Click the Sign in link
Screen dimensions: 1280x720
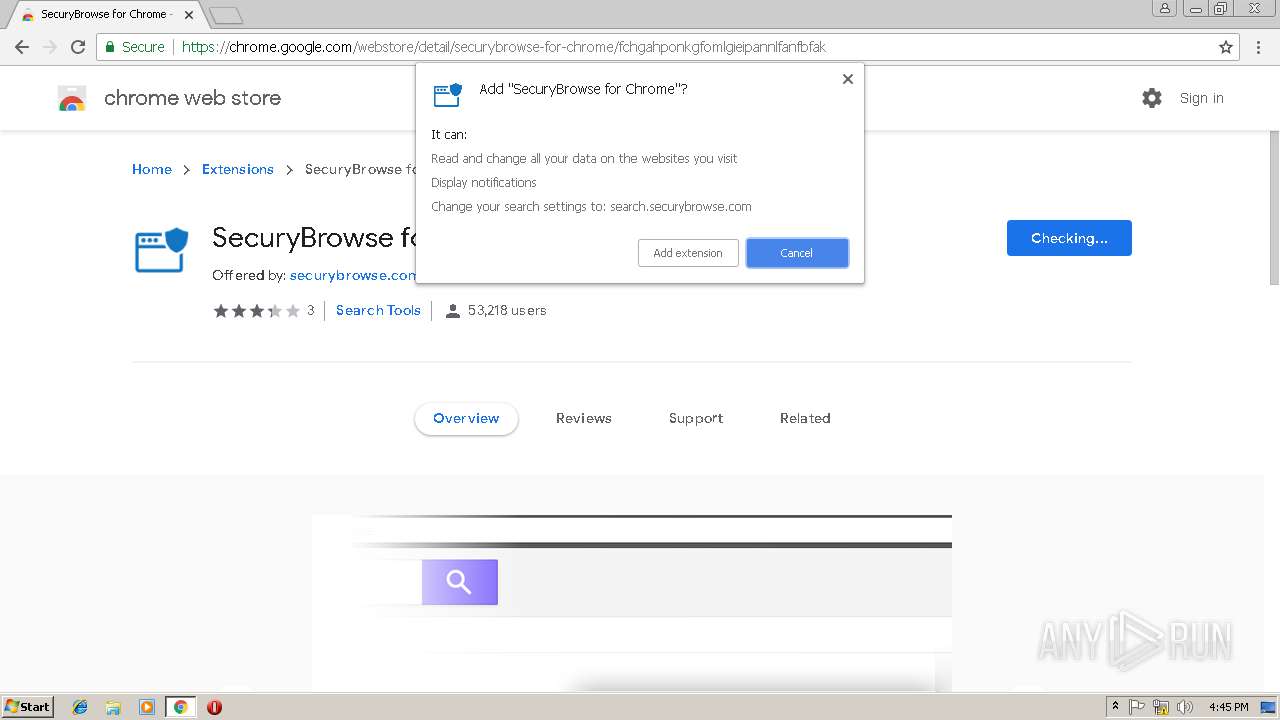point(1201,98)
